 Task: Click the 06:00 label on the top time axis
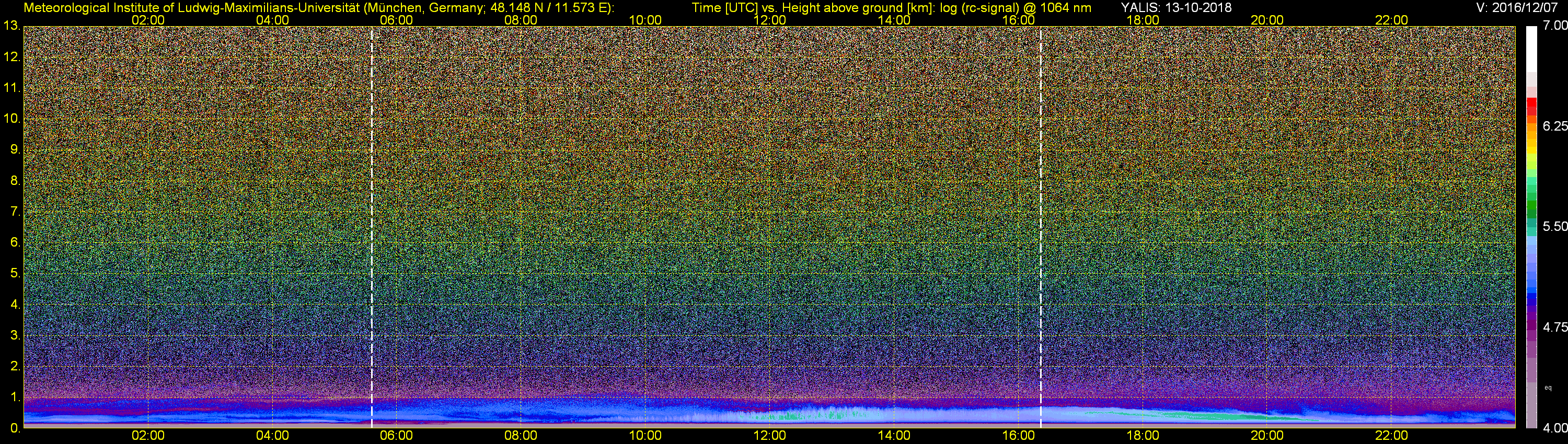[396, 20]
